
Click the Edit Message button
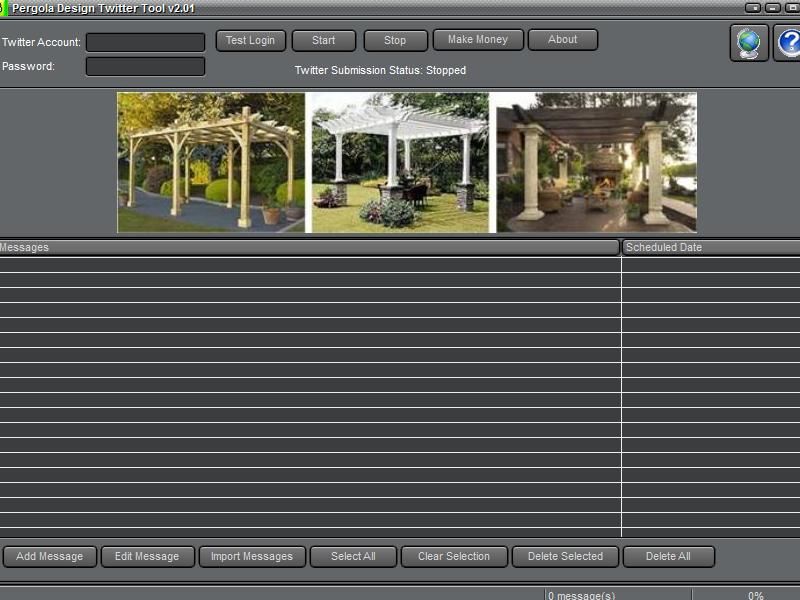[147, 557]
